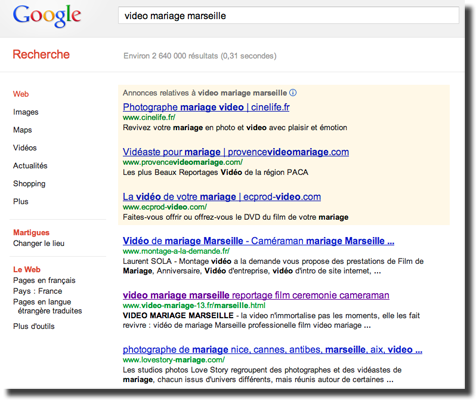
Task: Click Faites-vous offrir ou offrez-vous description
Action: (x=235, y=217)
